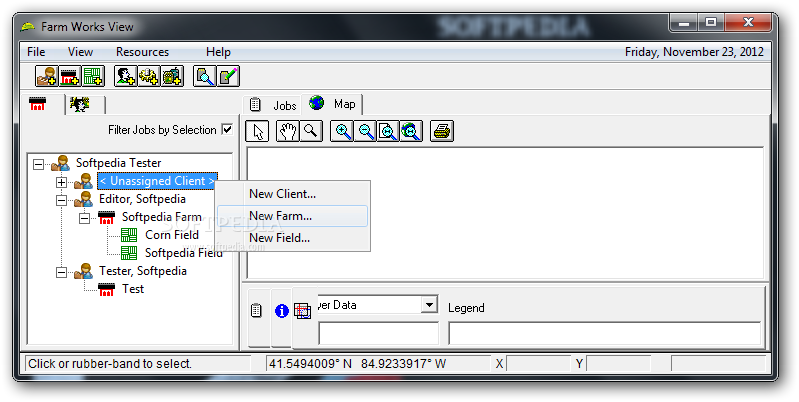Toggle Filter Jobs by Selection checkbox
Screen dimensions: 799x402
(227, 129)
